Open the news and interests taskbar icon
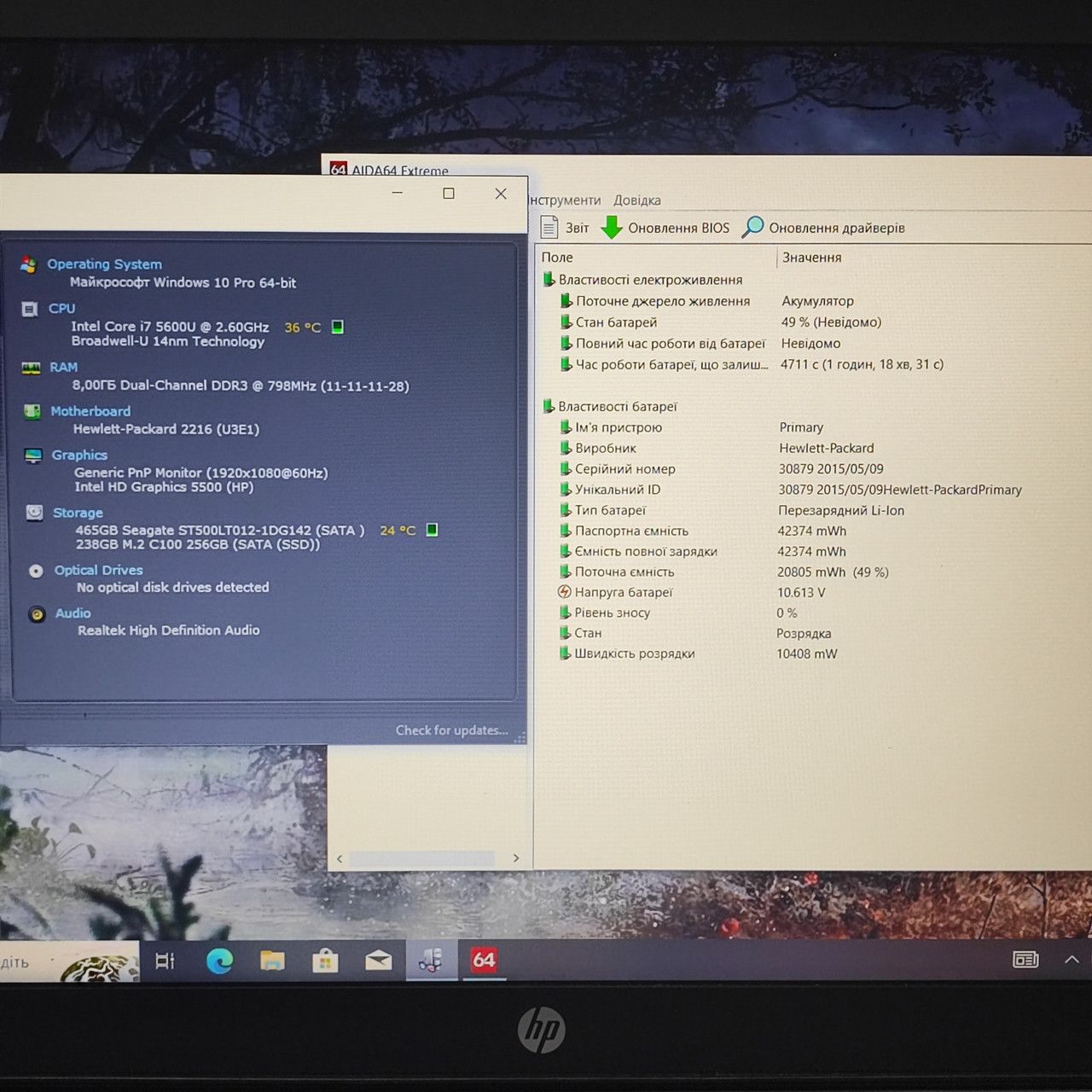The image size is (1092, 1092). [x=1025, y=960]
